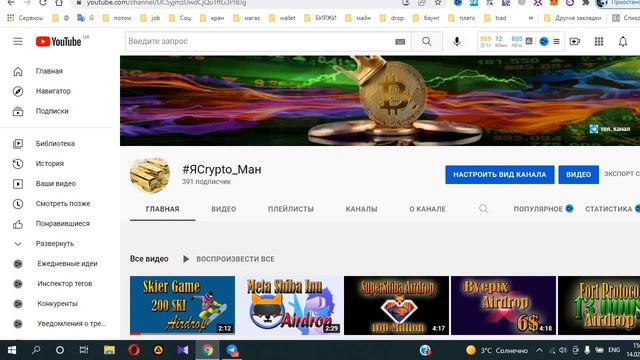Image resolution: width=640 pixels, height=360 pixels.
Task: Open Библиотека in the sidebar
Action: 56,144
